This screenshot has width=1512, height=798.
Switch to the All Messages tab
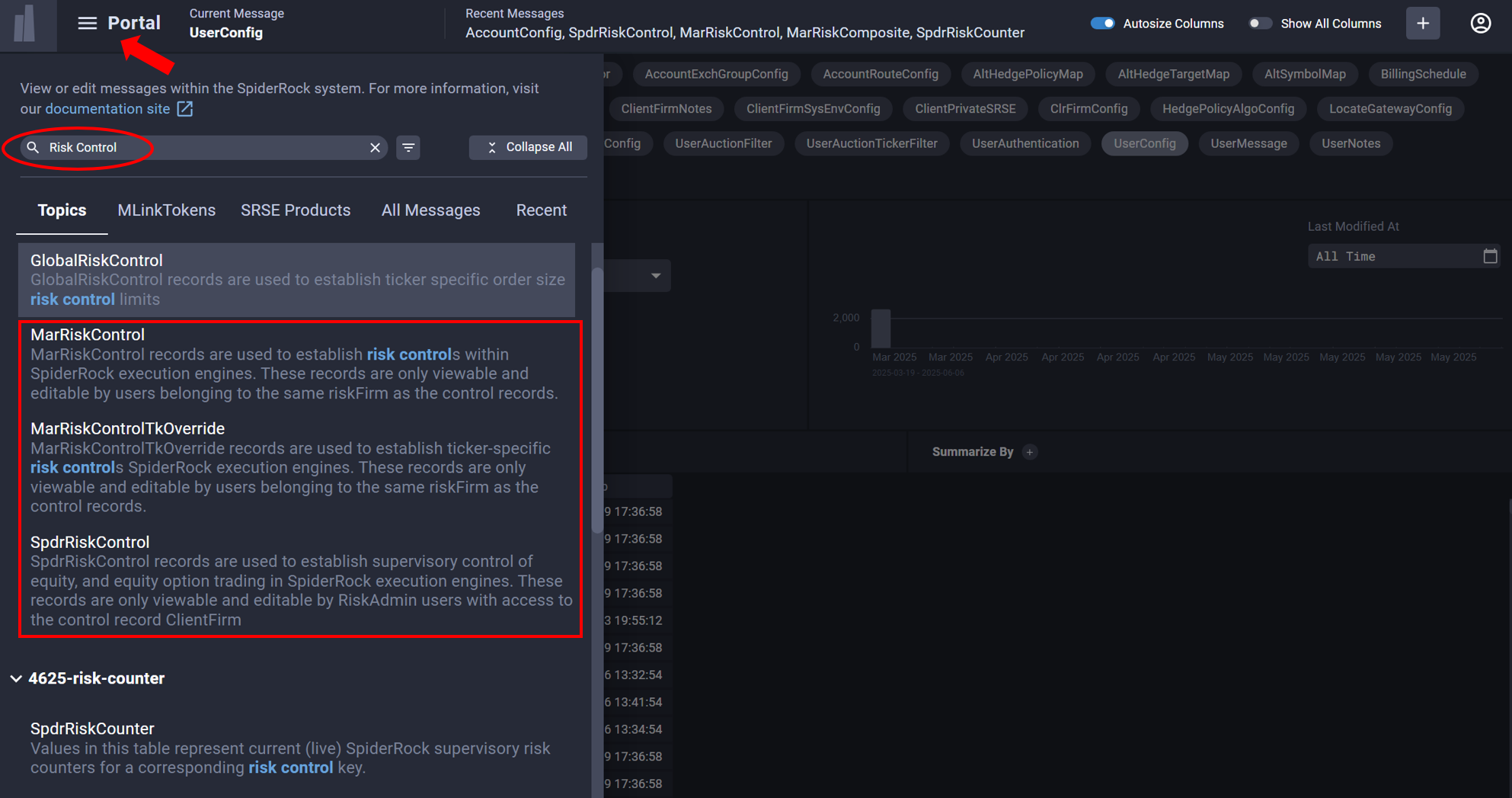430,210
